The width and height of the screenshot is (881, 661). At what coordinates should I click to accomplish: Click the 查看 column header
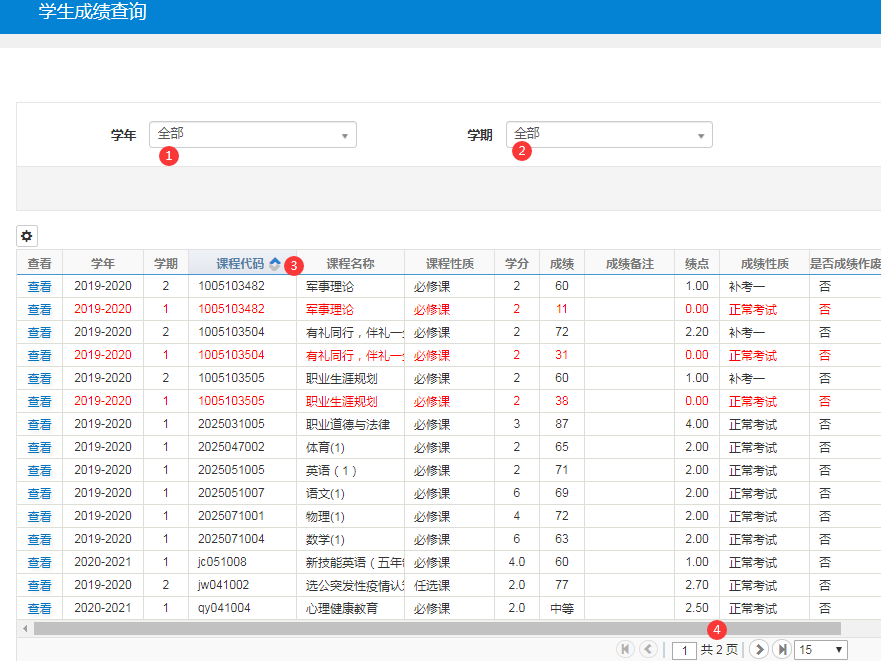[39, 264]
